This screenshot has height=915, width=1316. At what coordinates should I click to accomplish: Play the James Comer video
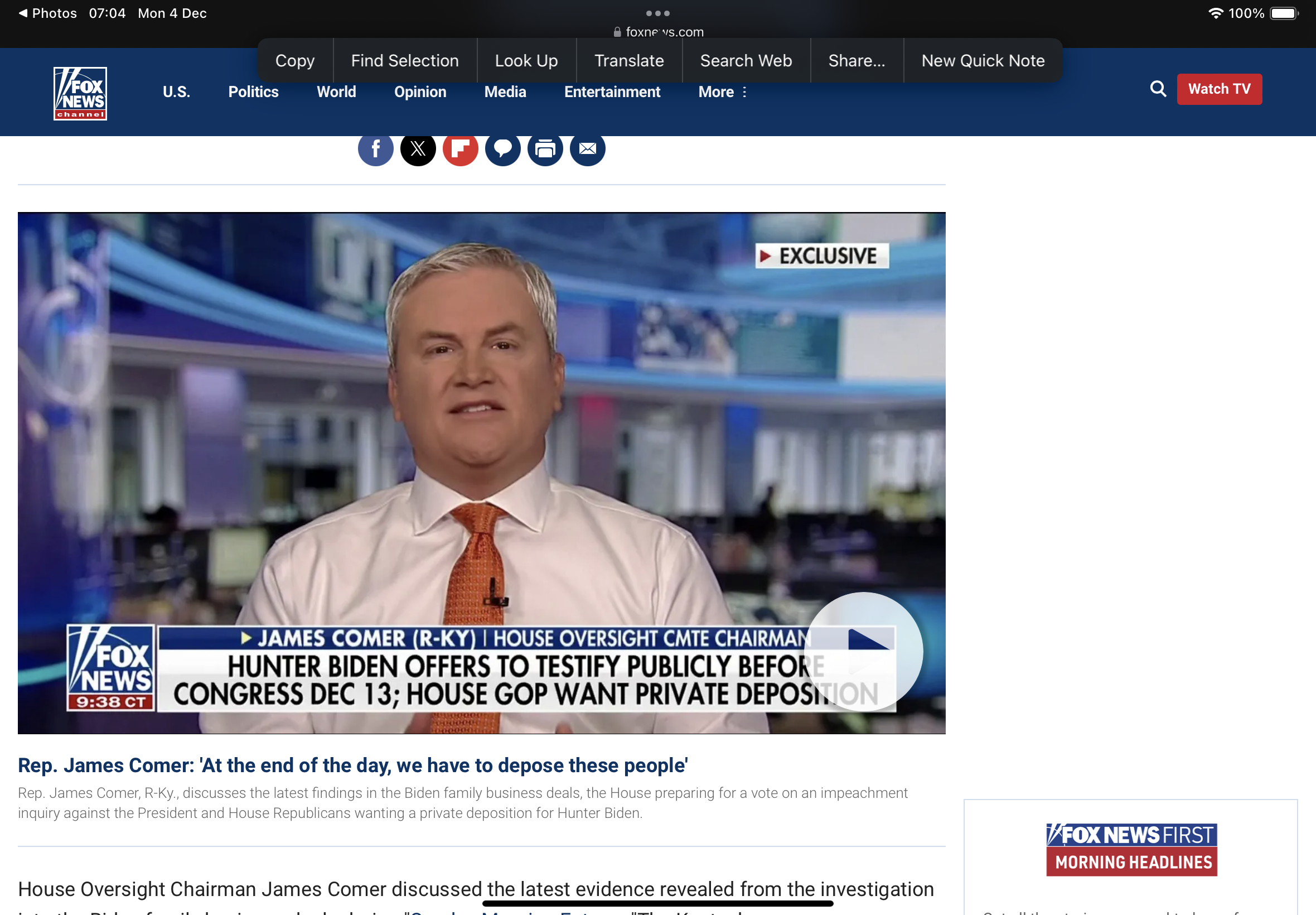pyautogui.click(x=864, y=651)
